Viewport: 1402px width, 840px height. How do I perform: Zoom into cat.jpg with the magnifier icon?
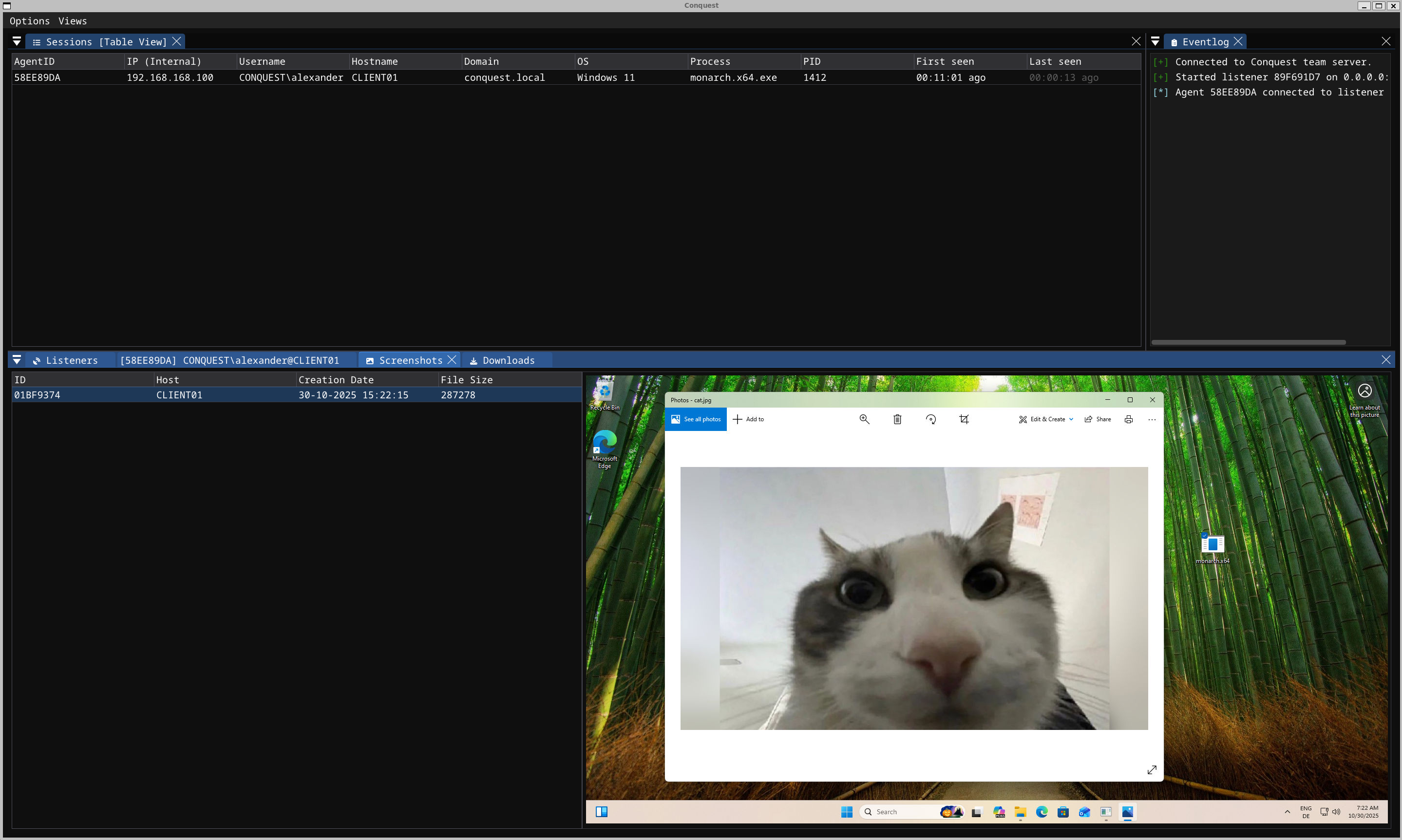coord(864,419)
